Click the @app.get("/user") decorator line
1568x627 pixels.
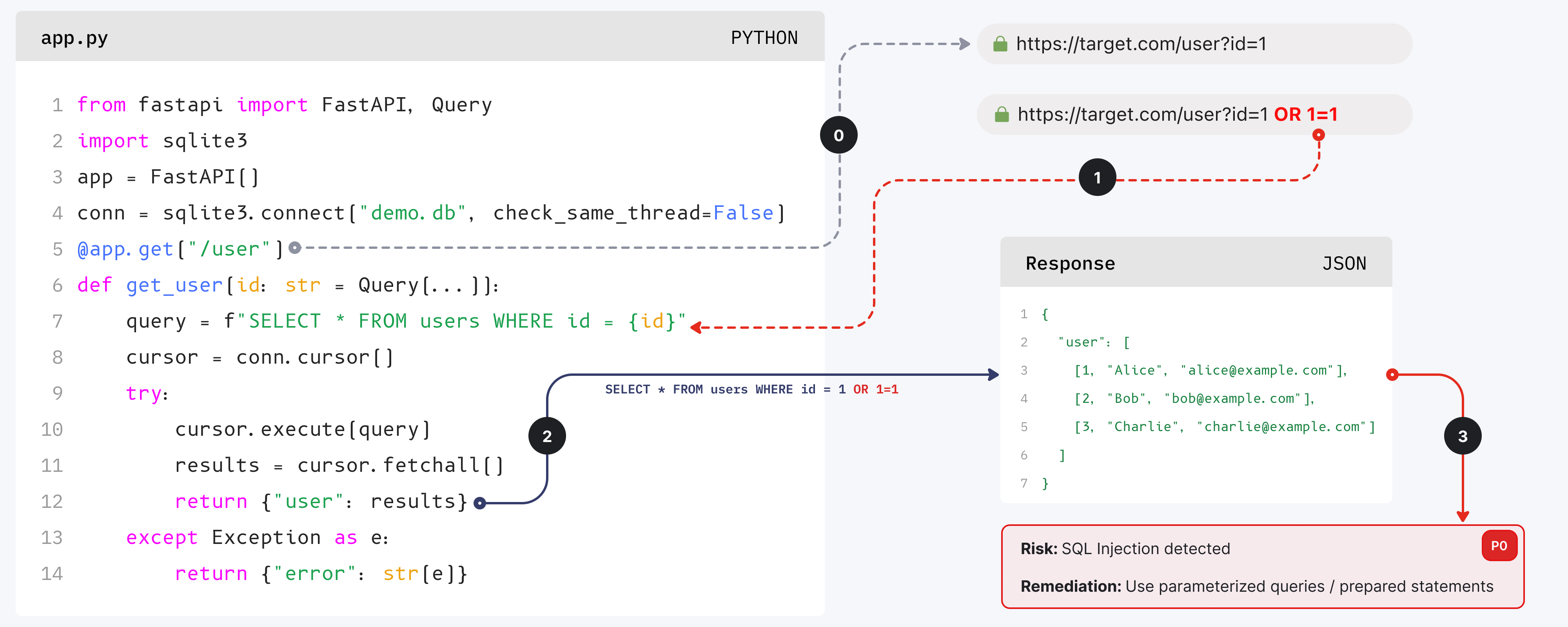click(x=180, y=249)
